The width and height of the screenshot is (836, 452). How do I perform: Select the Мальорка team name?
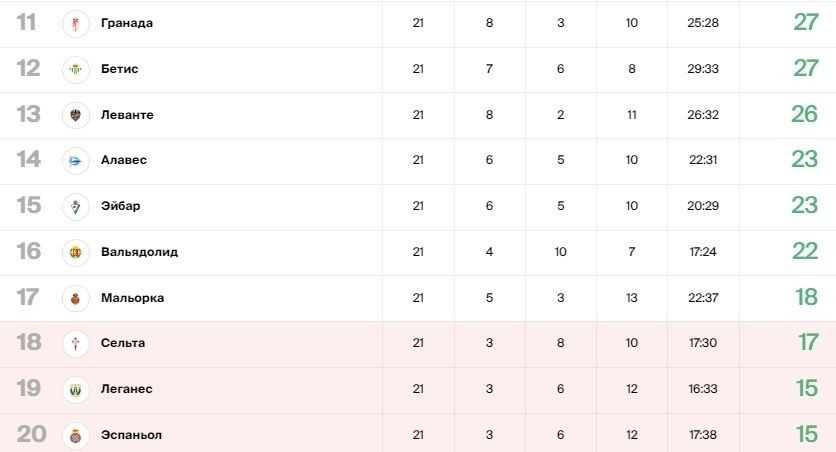[x=132, y=297]
